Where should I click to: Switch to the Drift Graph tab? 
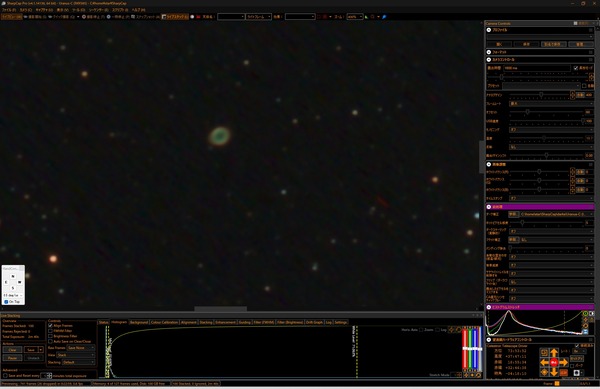click(314, 322)
